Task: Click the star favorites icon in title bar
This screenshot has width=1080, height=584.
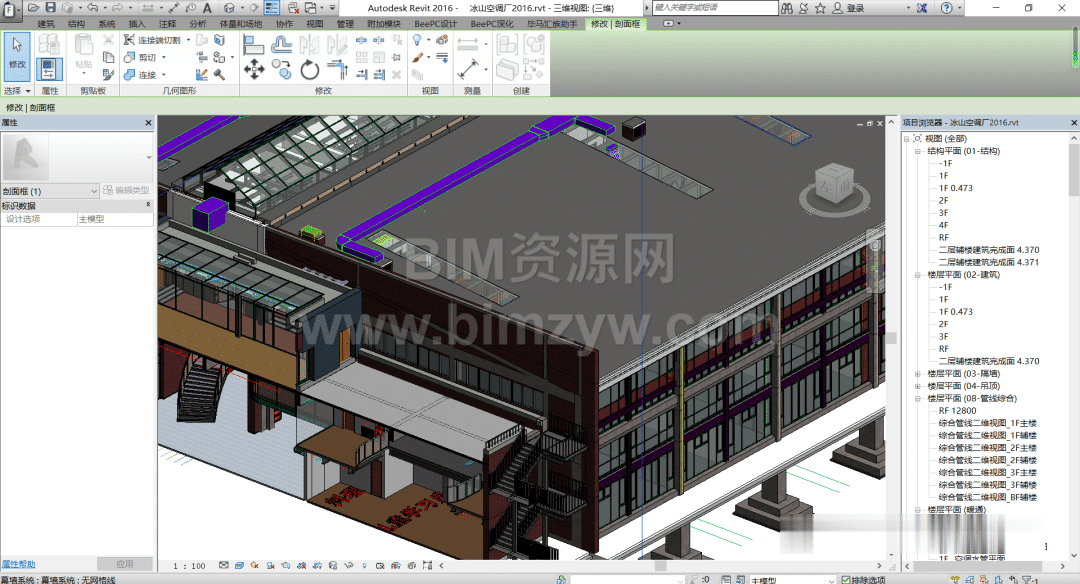Action: point(820,8)
